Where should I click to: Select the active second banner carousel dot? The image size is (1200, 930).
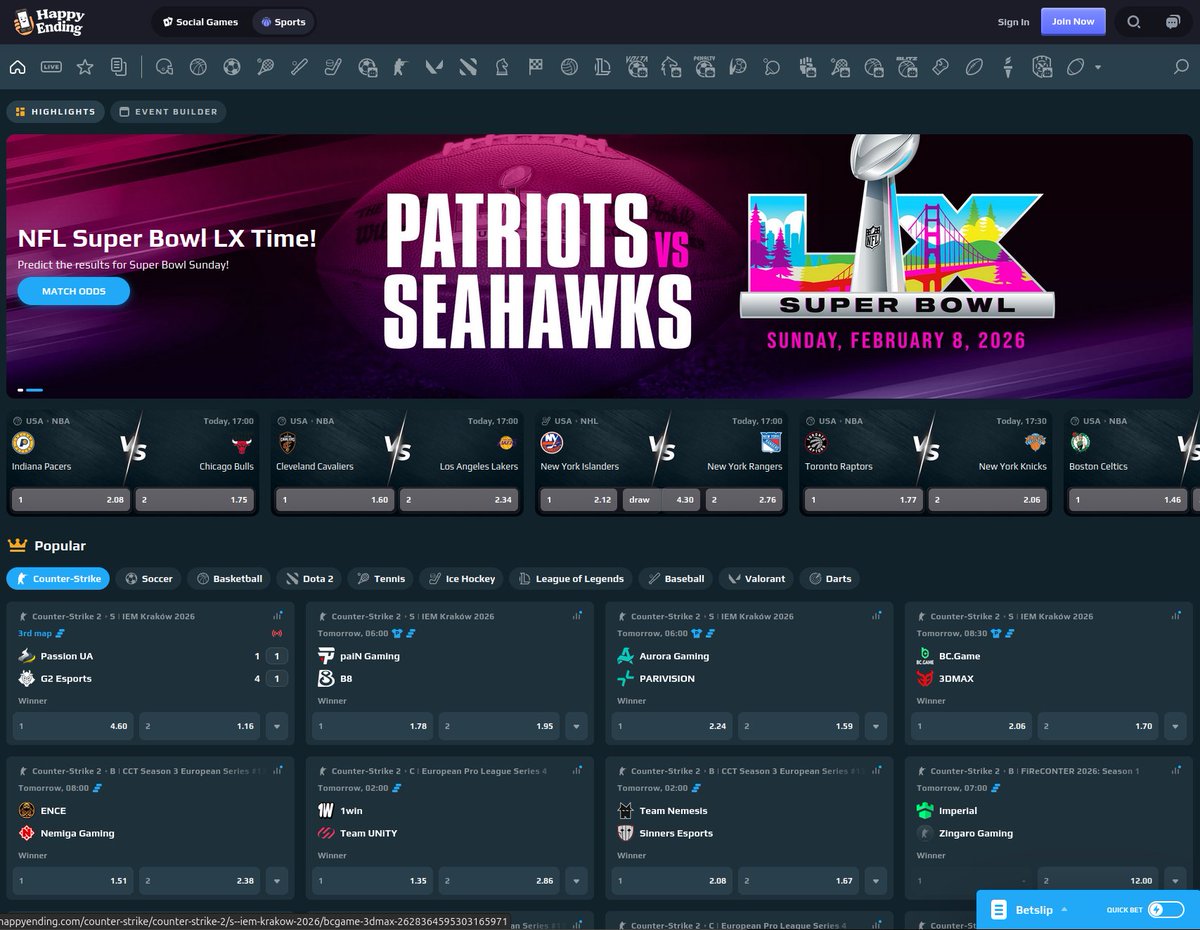(34, 390)
